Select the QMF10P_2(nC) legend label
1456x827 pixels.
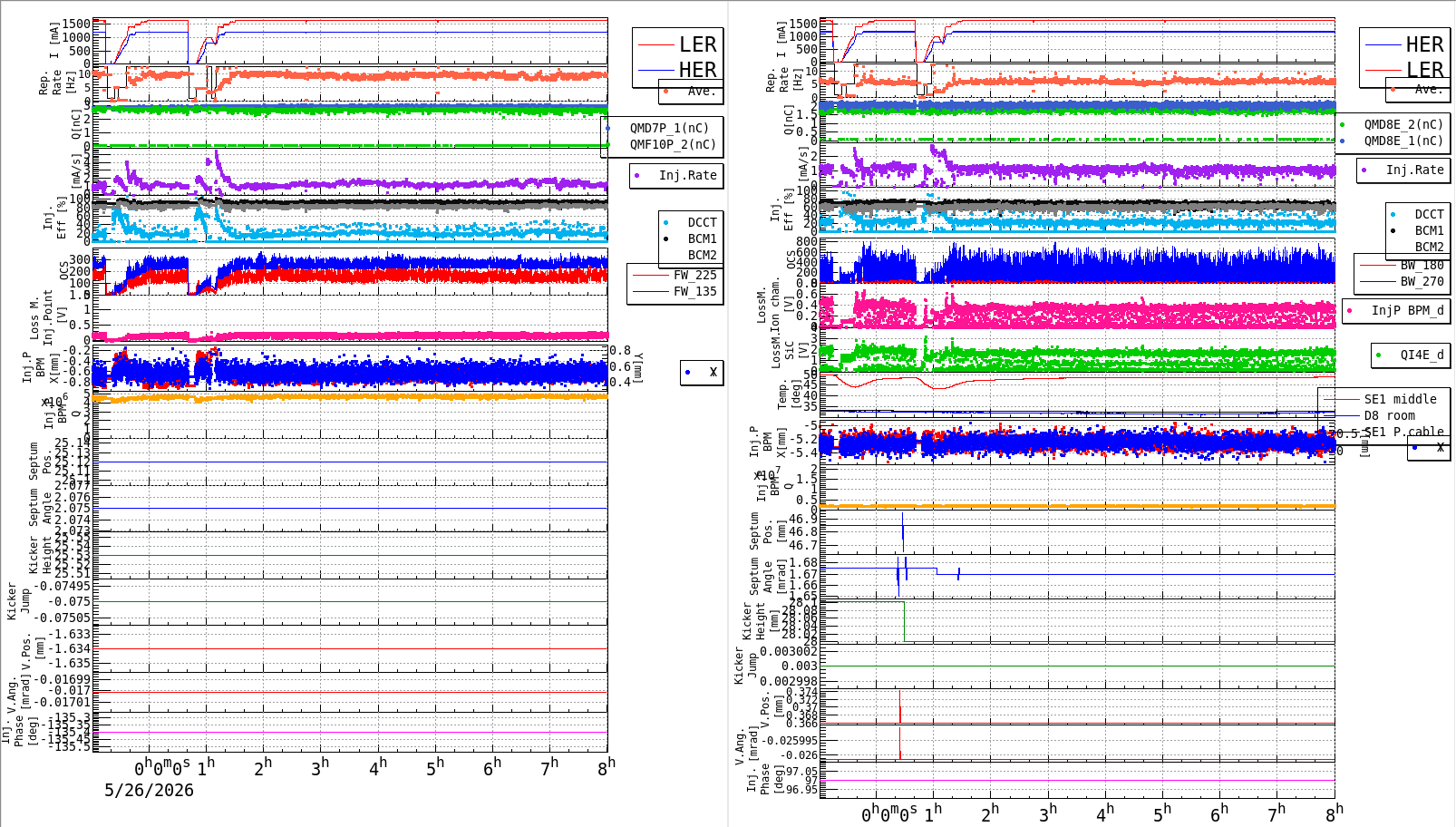tap(673, 144)
